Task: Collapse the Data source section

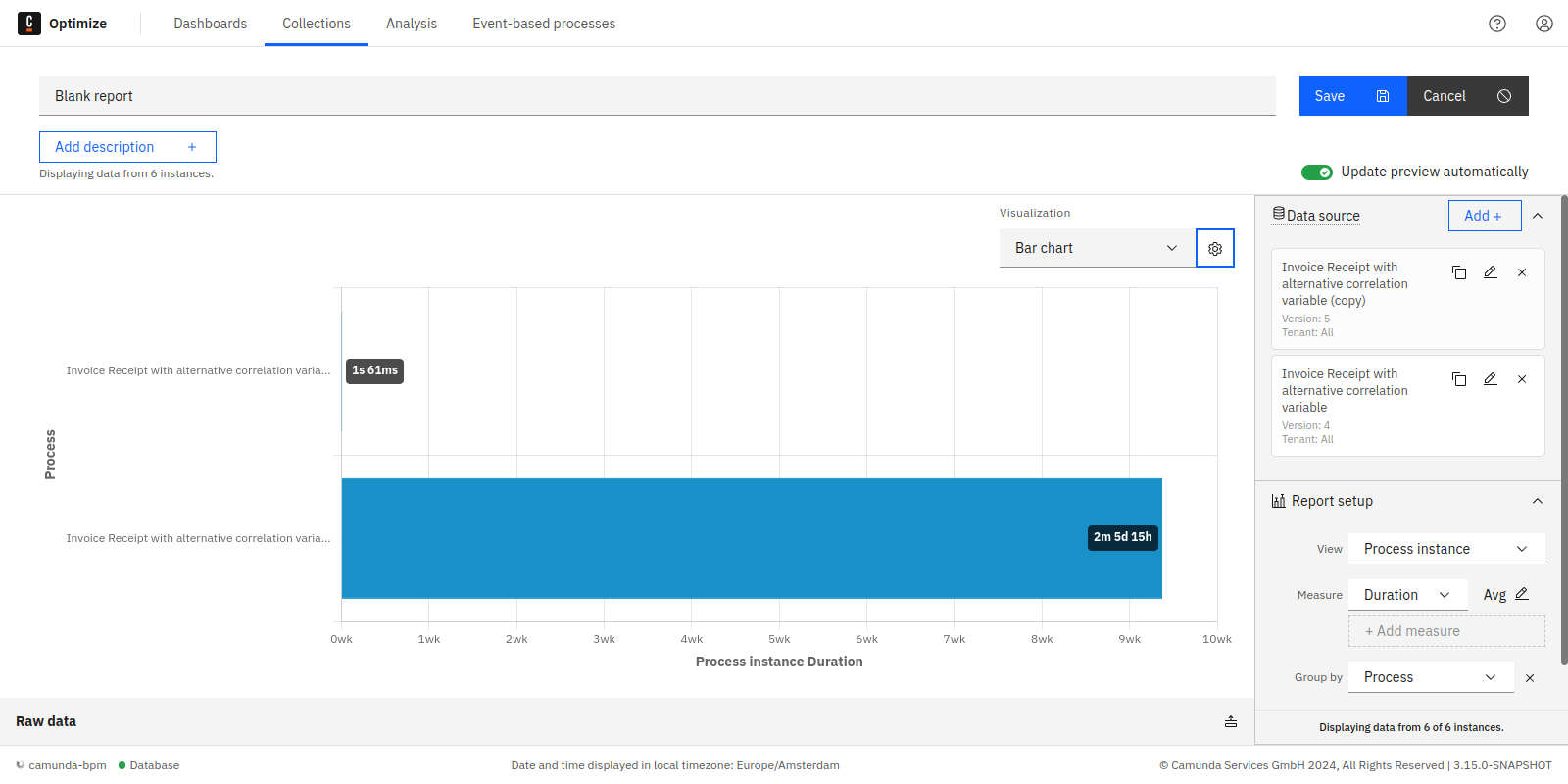Action: 1537,216
